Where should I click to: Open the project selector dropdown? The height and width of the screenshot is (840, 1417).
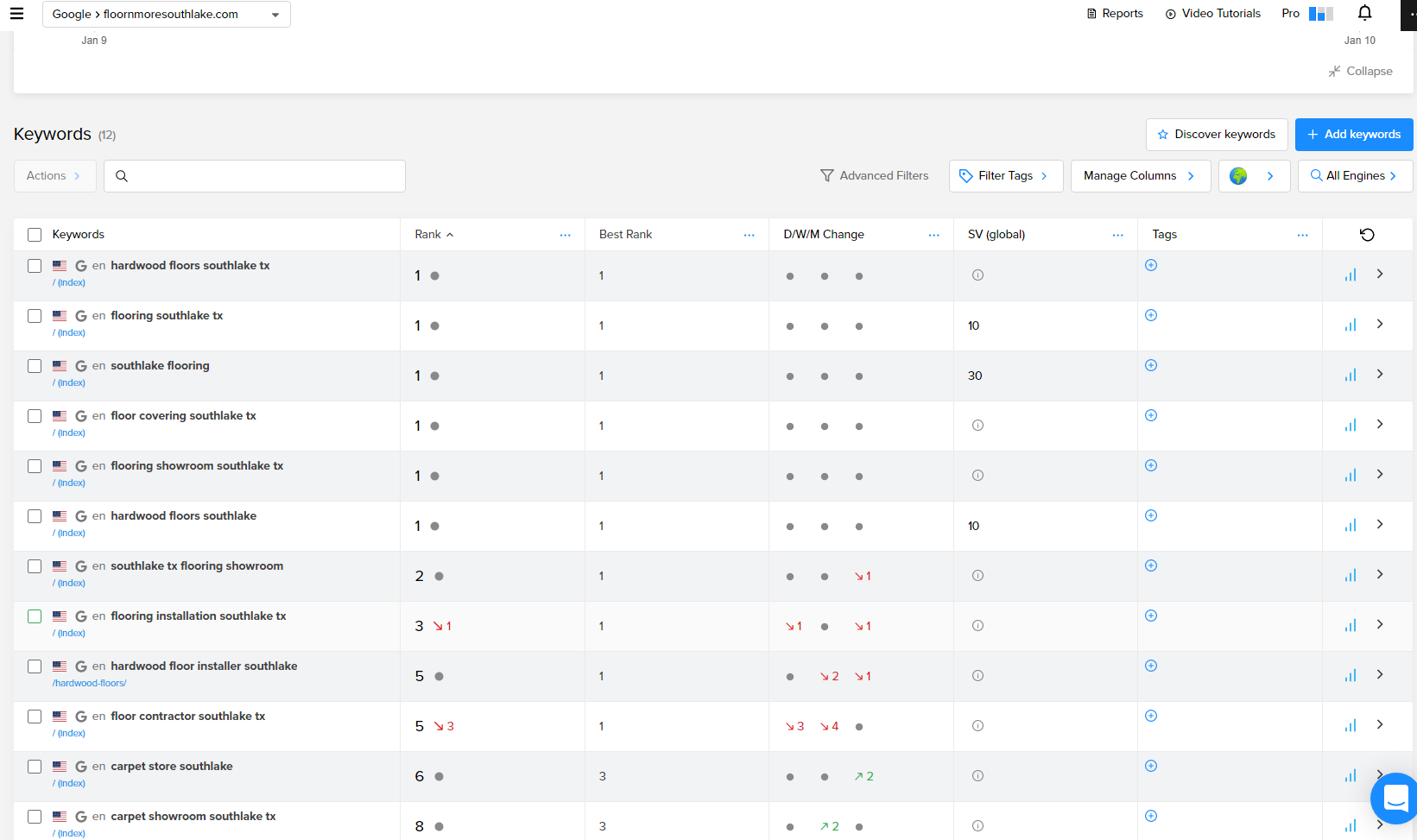pyautogui.click(x=167, y=15)
